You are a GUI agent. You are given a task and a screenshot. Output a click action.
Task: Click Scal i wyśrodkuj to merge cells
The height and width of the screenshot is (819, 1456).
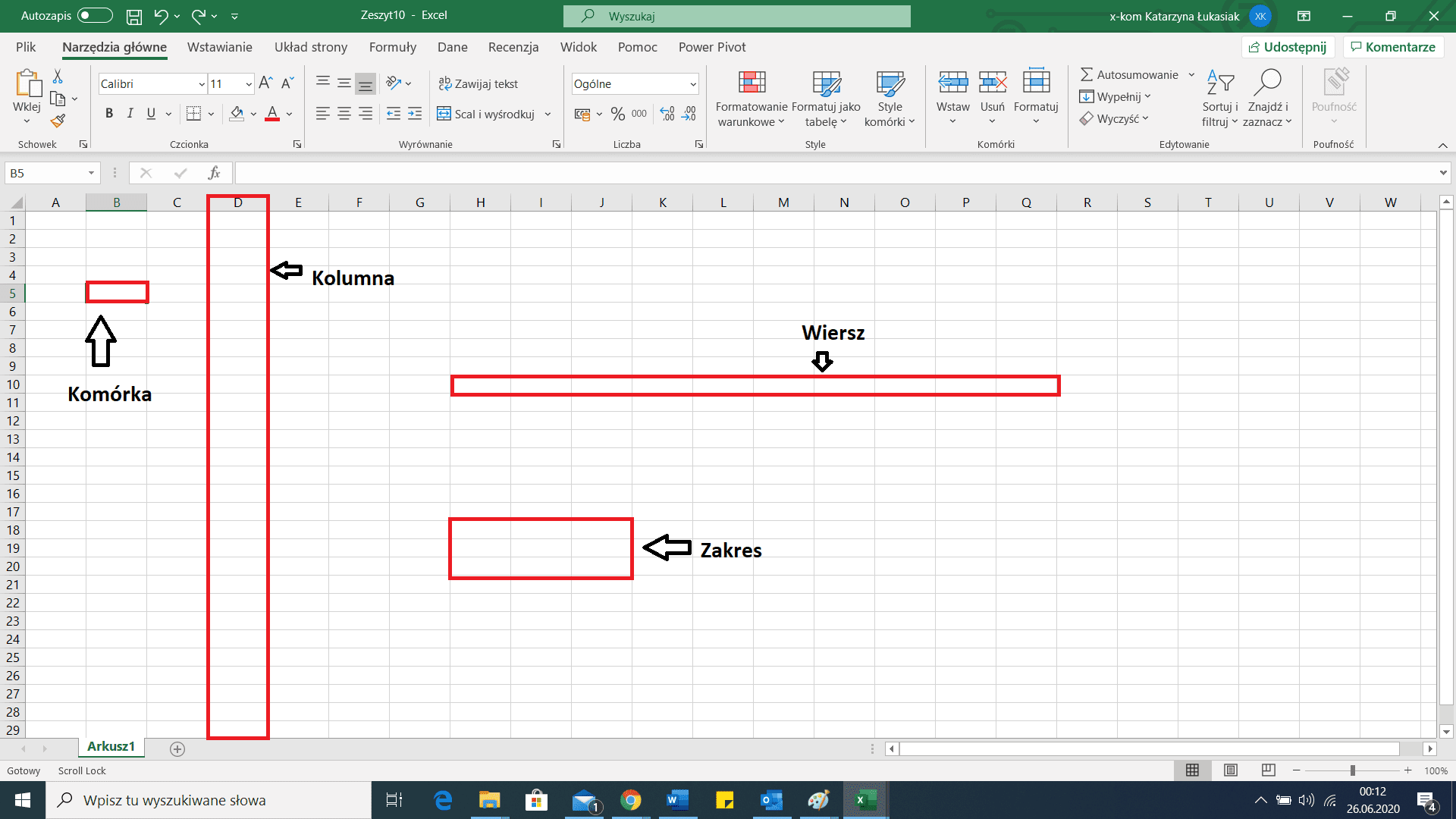[x=489, y=114]
